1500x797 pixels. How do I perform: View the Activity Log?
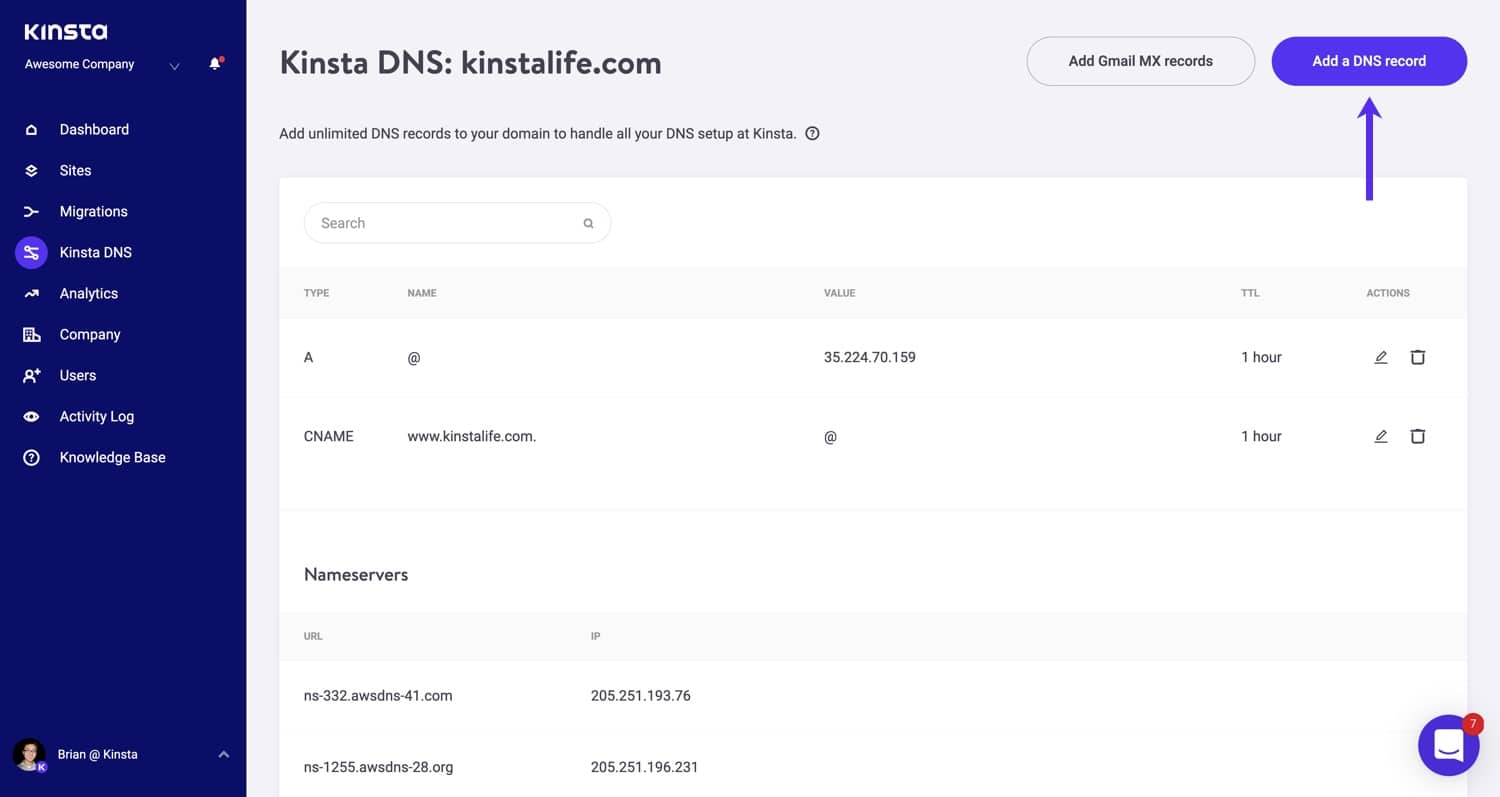click(x=96, y=416)
